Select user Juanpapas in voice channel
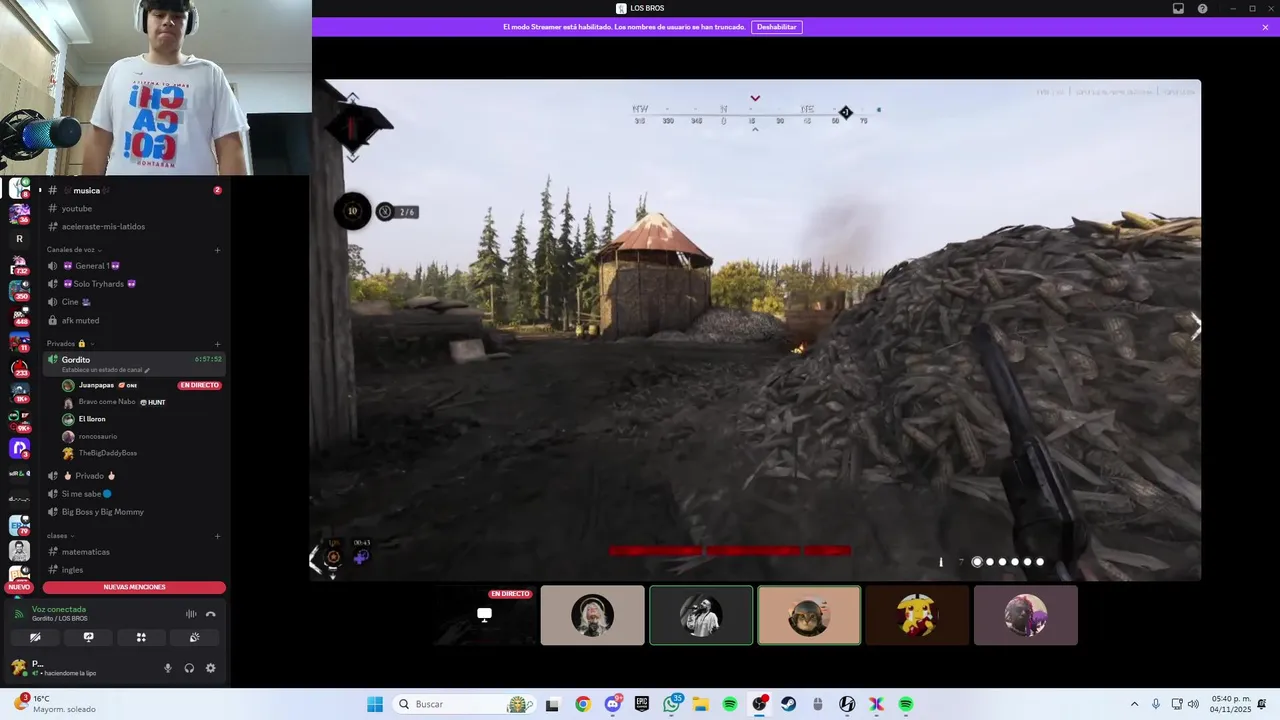 96,385
